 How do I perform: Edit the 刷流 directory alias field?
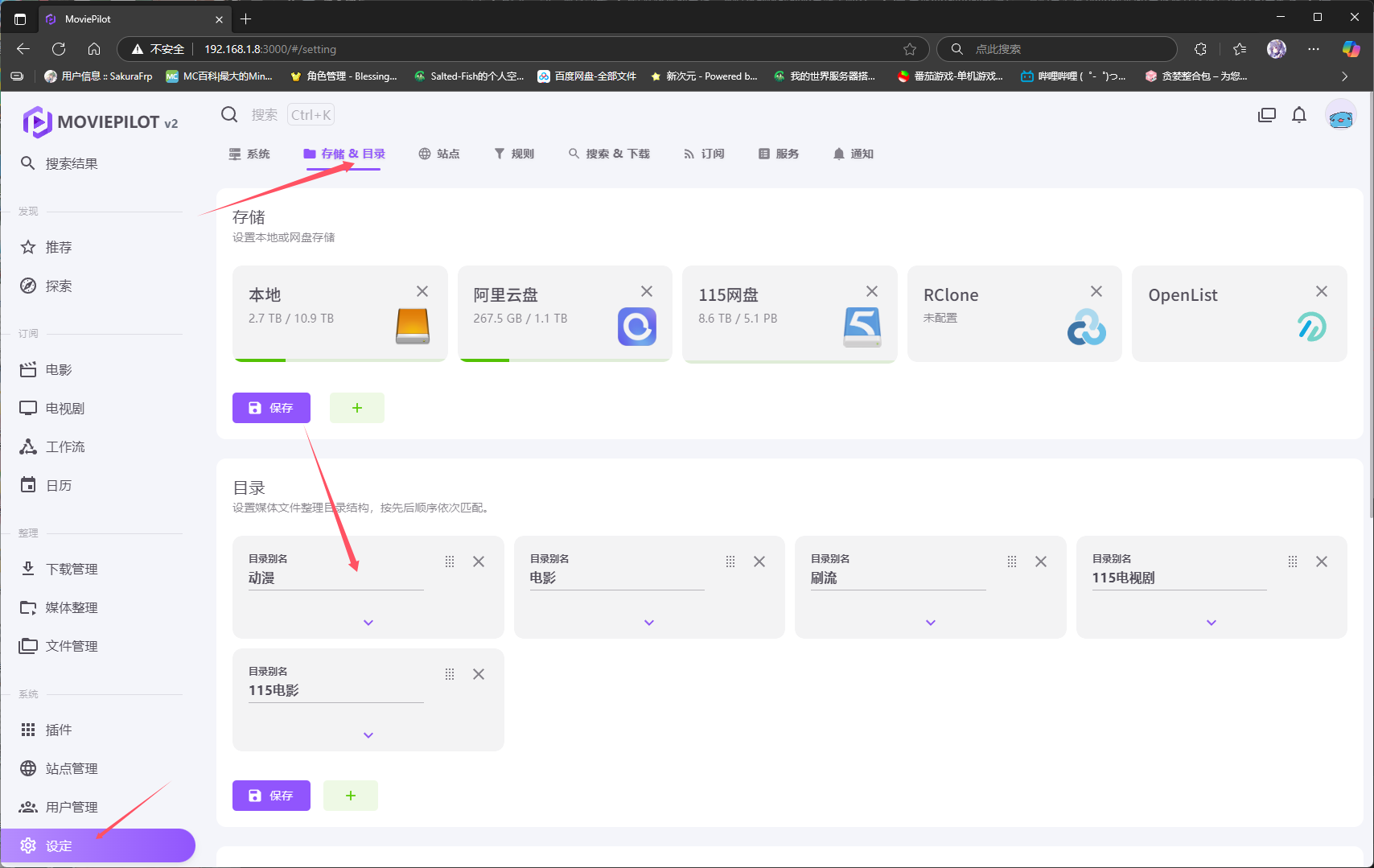click(897, 578)
